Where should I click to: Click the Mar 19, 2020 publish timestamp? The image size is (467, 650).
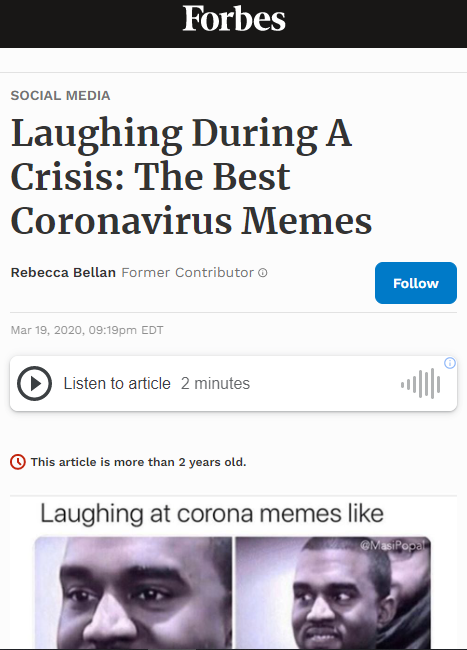87,330
